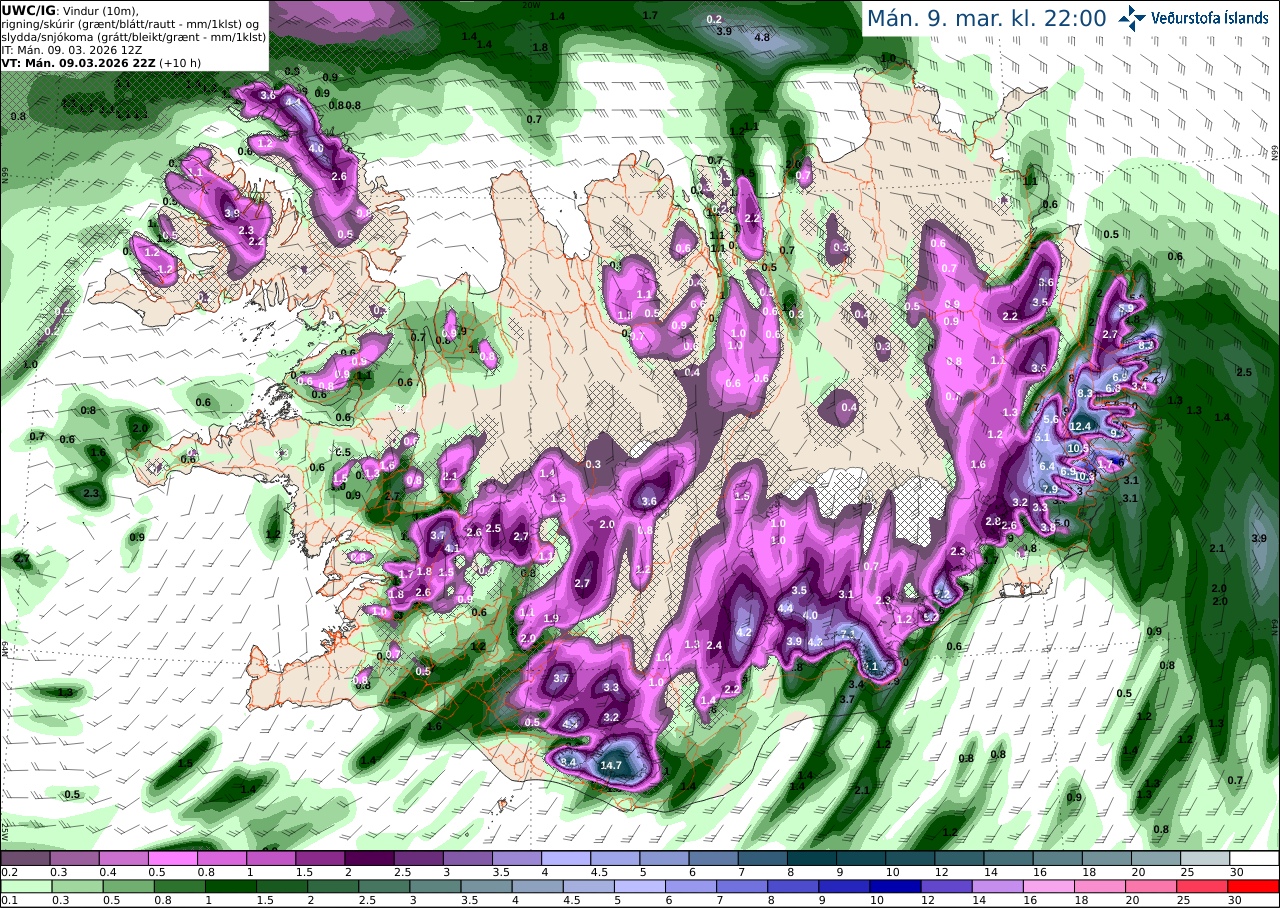
Task: Select the 'Mán. 9. mar. kl. 22:00' timestamp header
Action: point(986,18)
